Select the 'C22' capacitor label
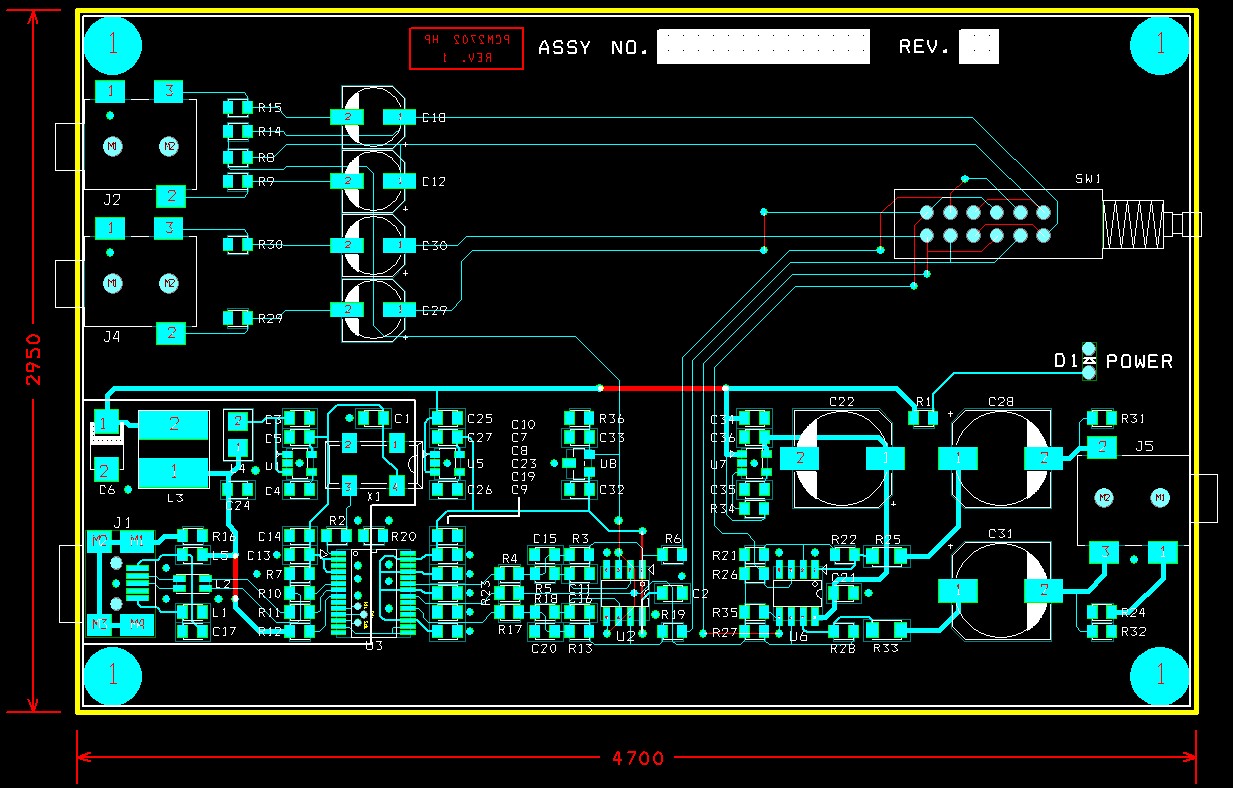 (x=842, y=401)
